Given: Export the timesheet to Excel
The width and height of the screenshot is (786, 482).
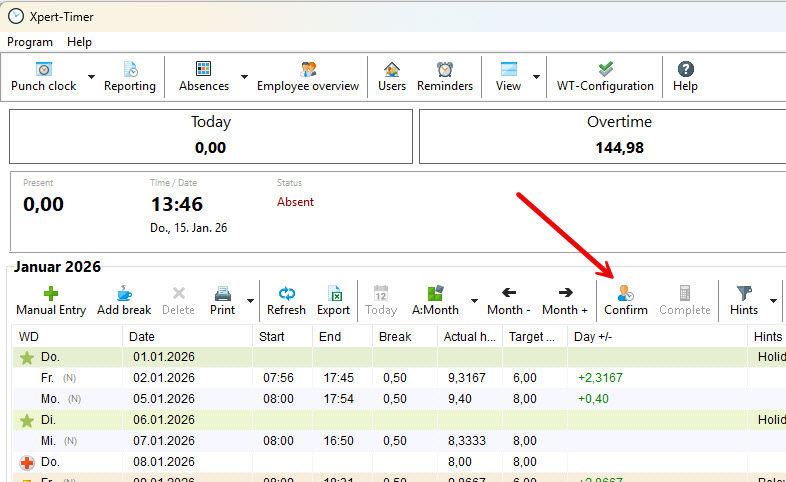Looking at the screenshot, I should (334, 300).
